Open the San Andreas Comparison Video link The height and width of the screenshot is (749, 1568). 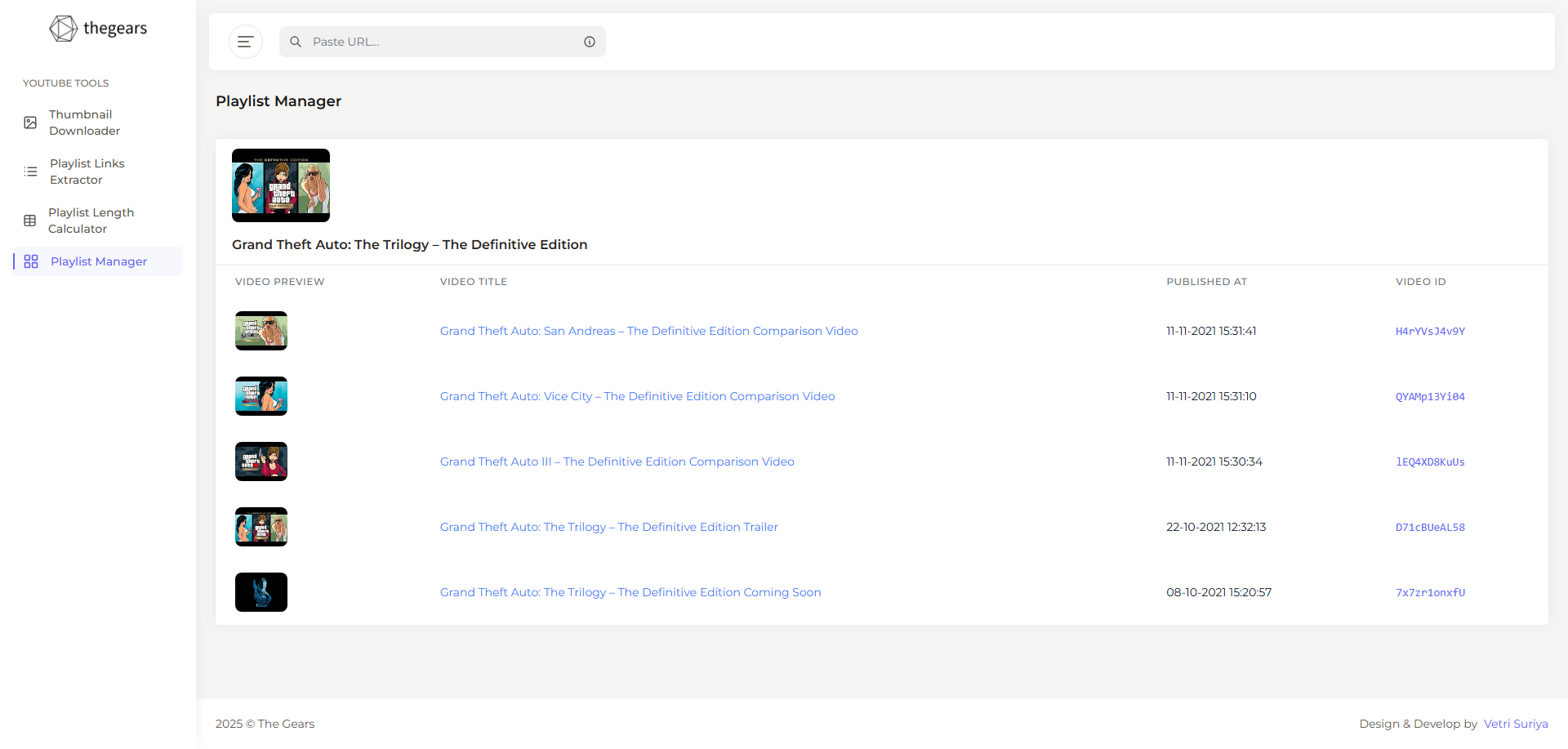[x=648, y=331]
